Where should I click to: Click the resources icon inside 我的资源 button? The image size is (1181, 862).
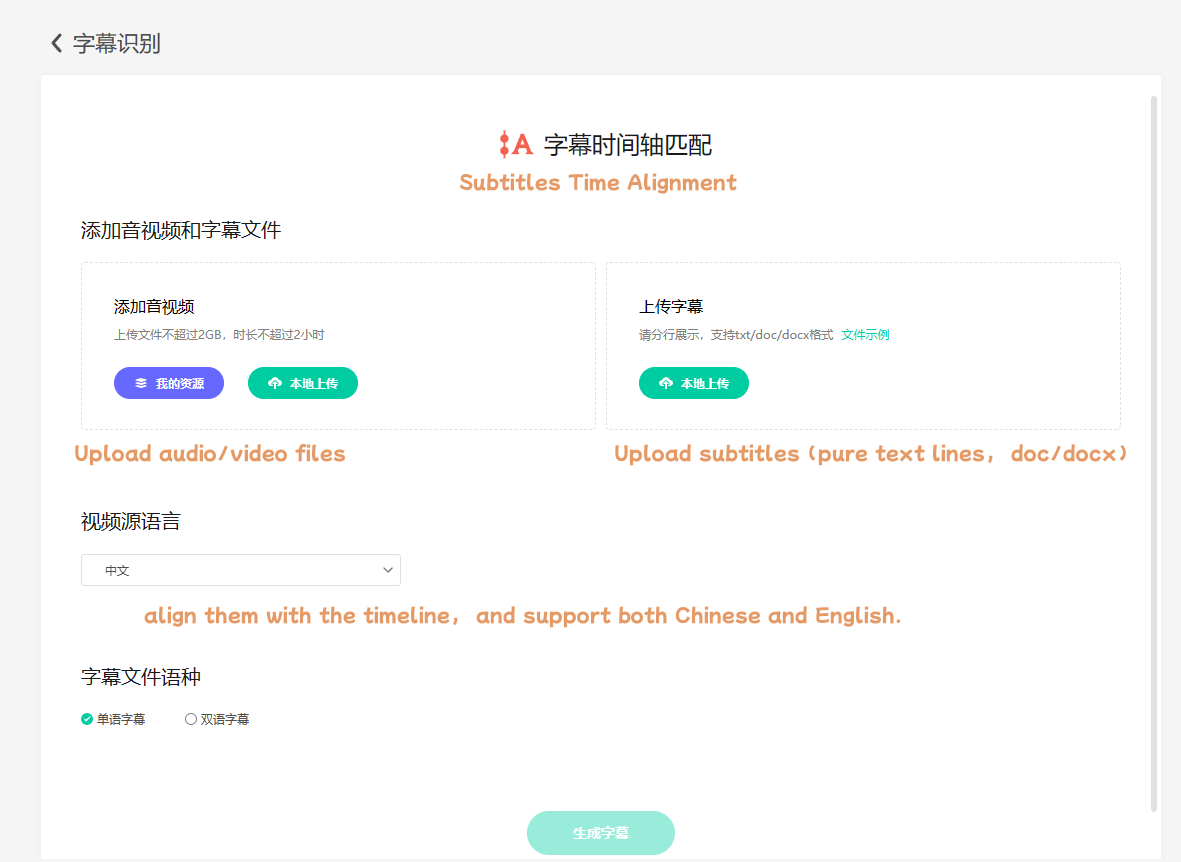pos(139,382)
